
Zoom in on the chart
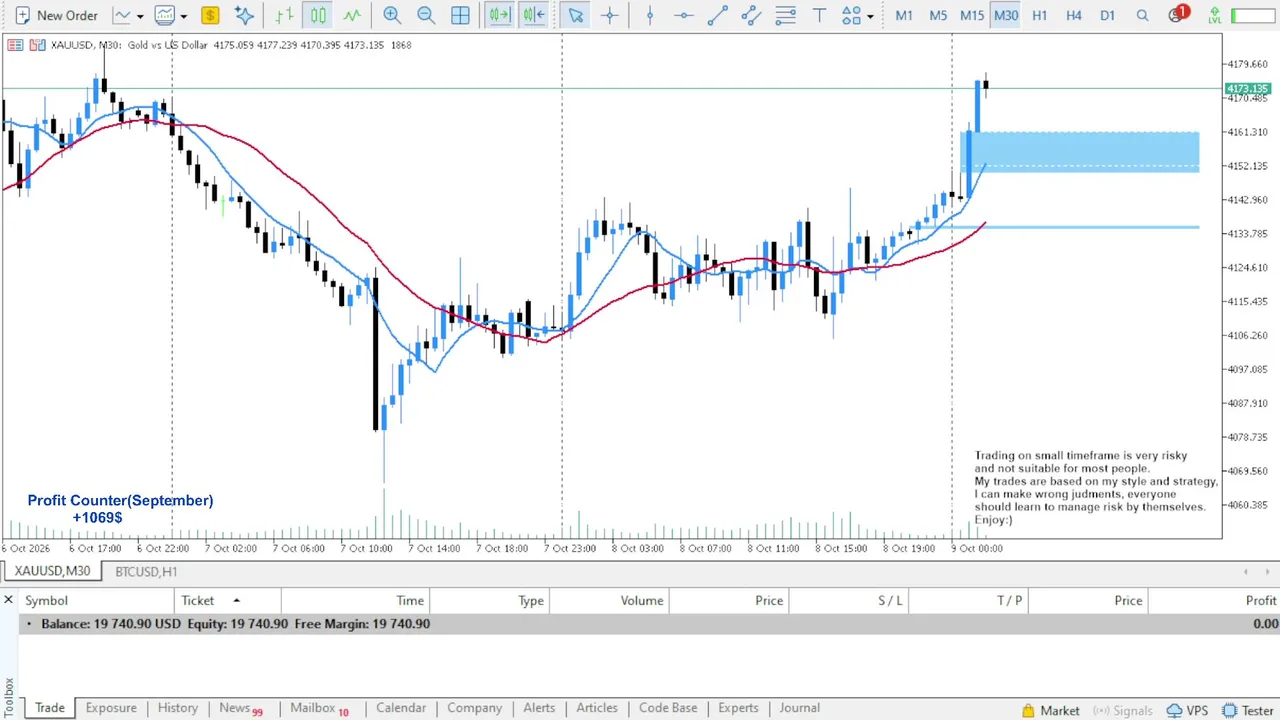[392, 15]
